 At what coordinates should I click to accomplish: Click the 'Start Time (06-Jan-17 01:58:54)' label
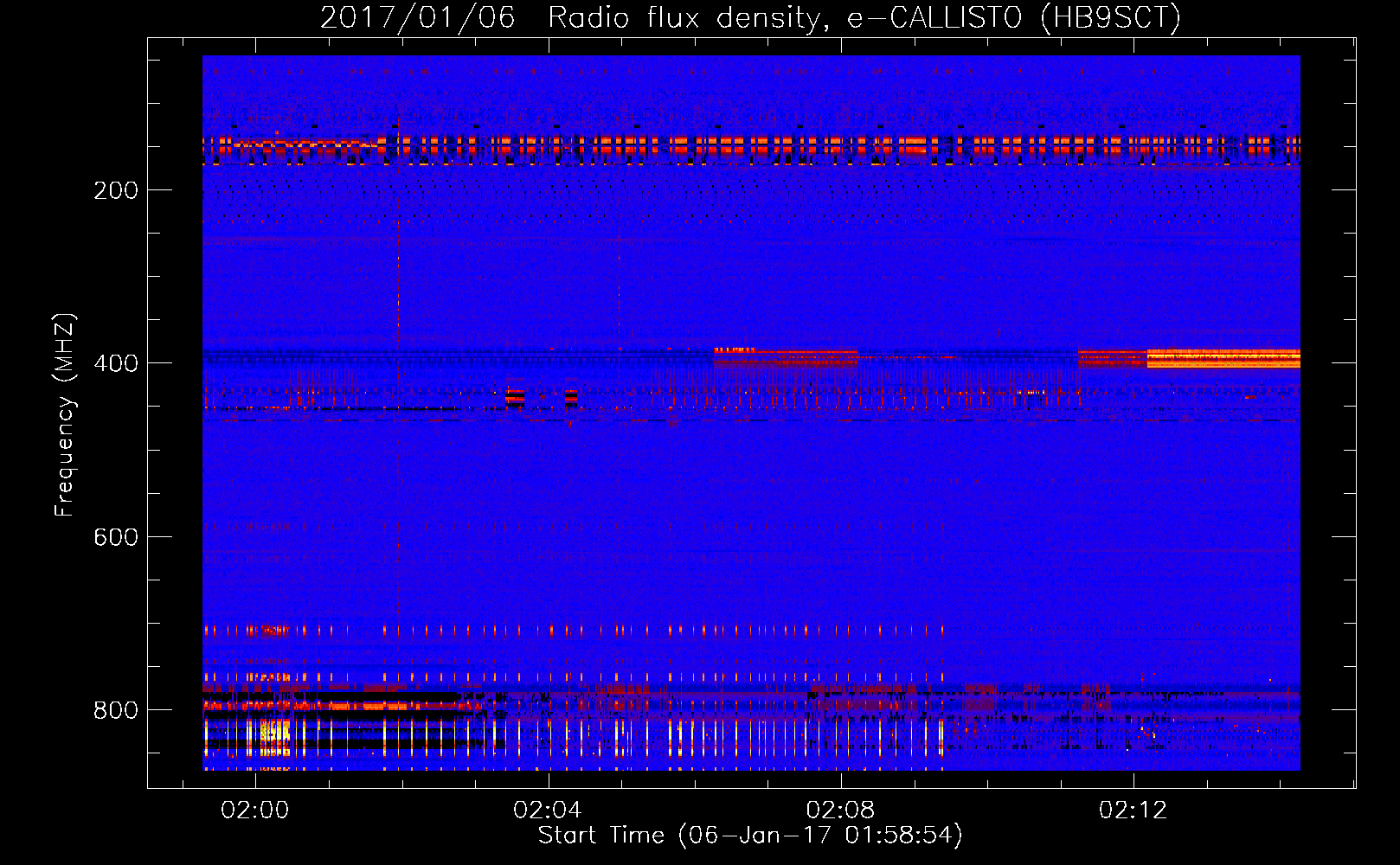(x=750, y=836)
